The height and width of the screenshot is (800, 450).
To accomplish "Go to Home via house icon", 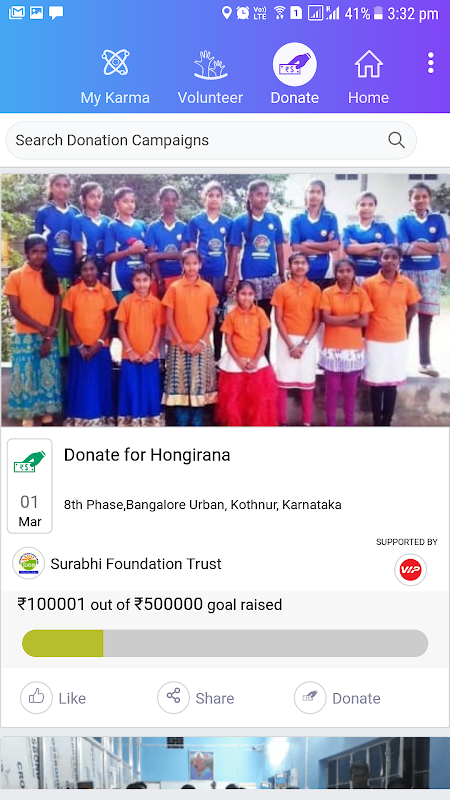I will click(368, 64).
